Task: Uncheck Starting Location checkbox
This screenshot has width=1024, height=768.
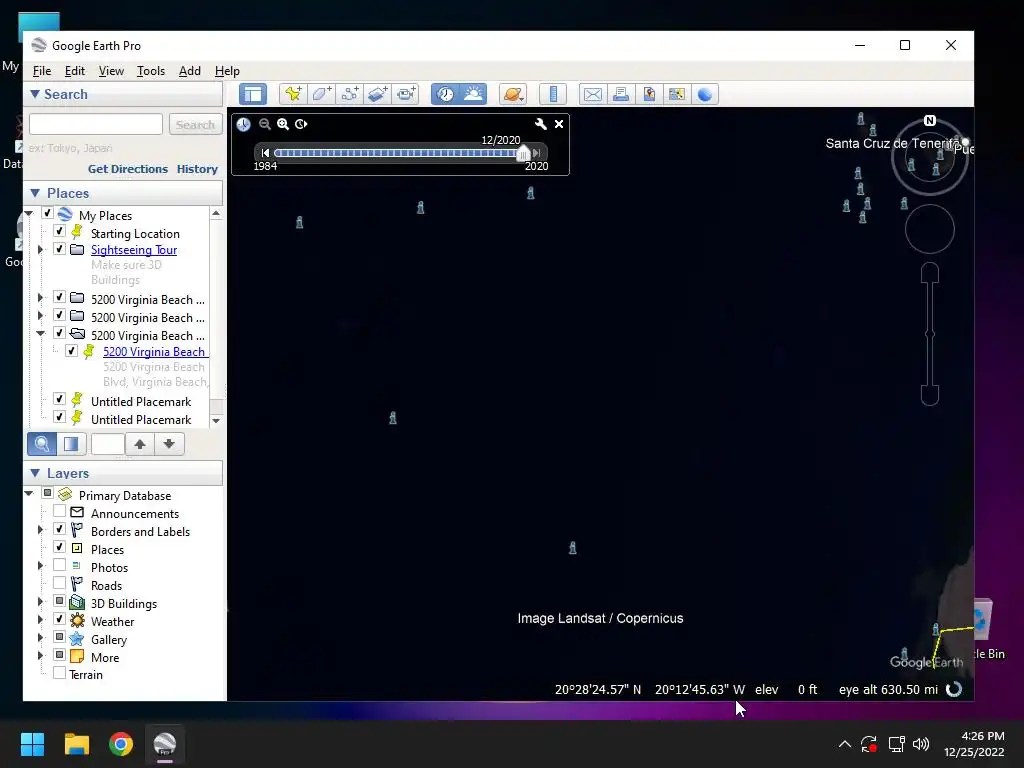Action: [59, 231]
